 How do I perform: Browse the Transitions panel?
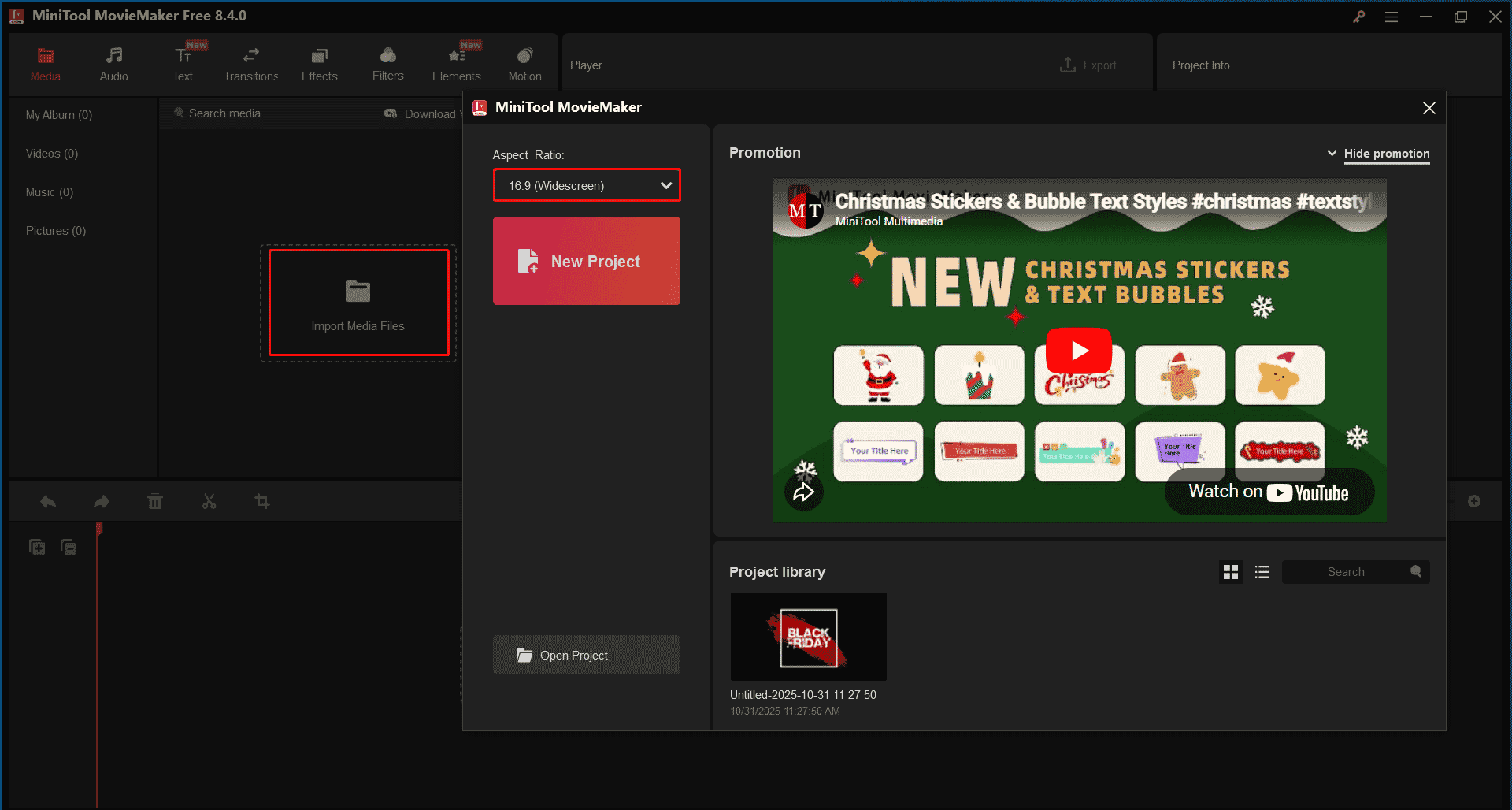250,61
